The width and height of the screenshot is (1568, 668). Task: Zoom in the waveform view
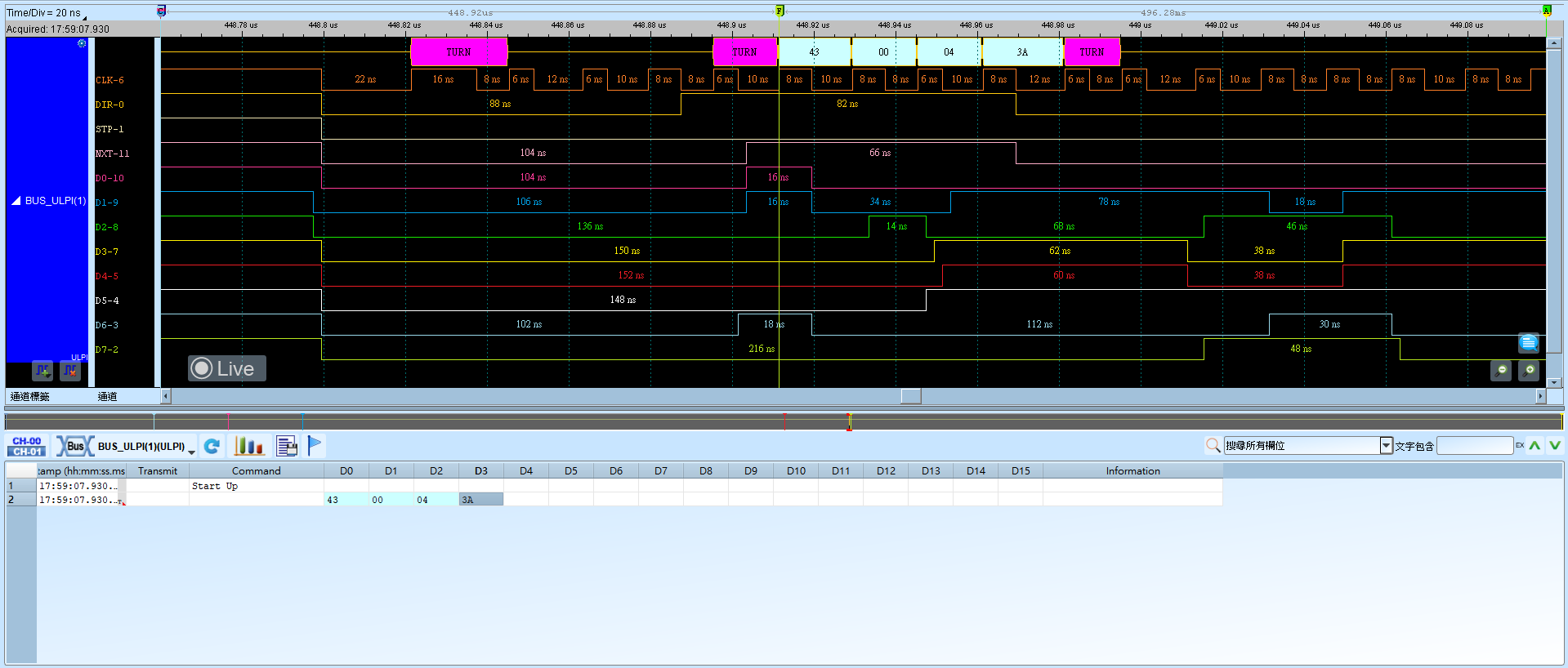[1529, 371]
